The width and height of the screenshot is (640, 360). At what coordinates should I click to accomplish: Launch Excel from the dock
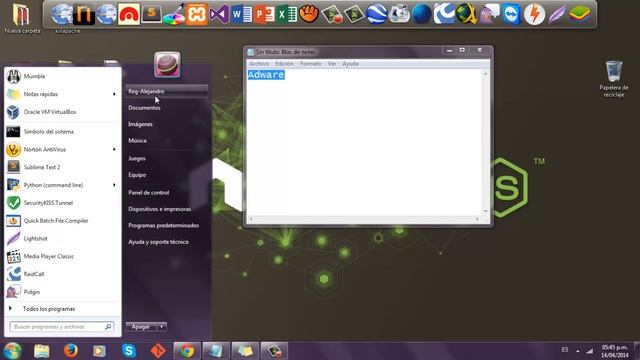pos(287,15)
